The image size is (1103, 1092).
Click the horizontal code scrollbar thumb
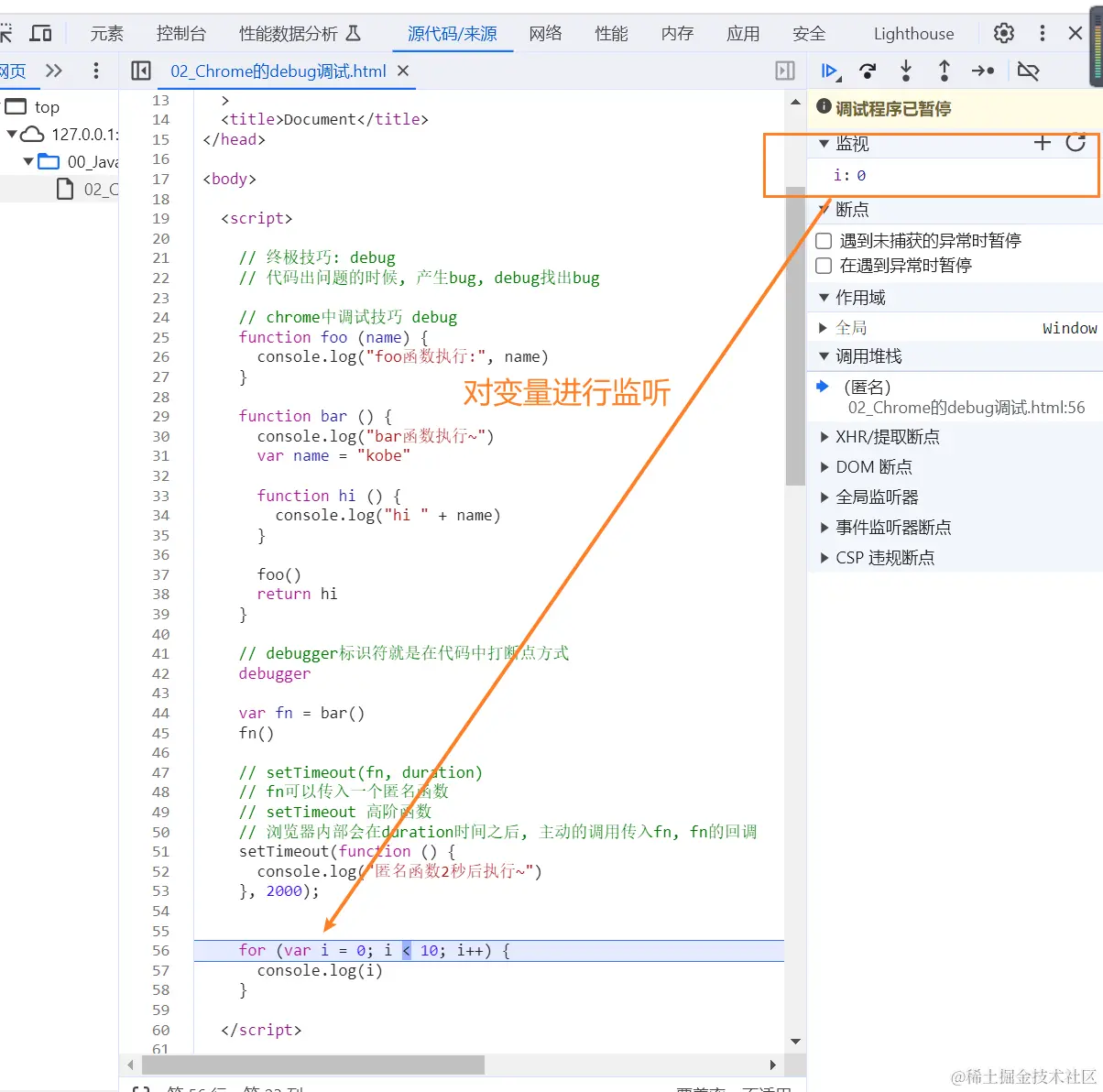[x=313, y=1065]
